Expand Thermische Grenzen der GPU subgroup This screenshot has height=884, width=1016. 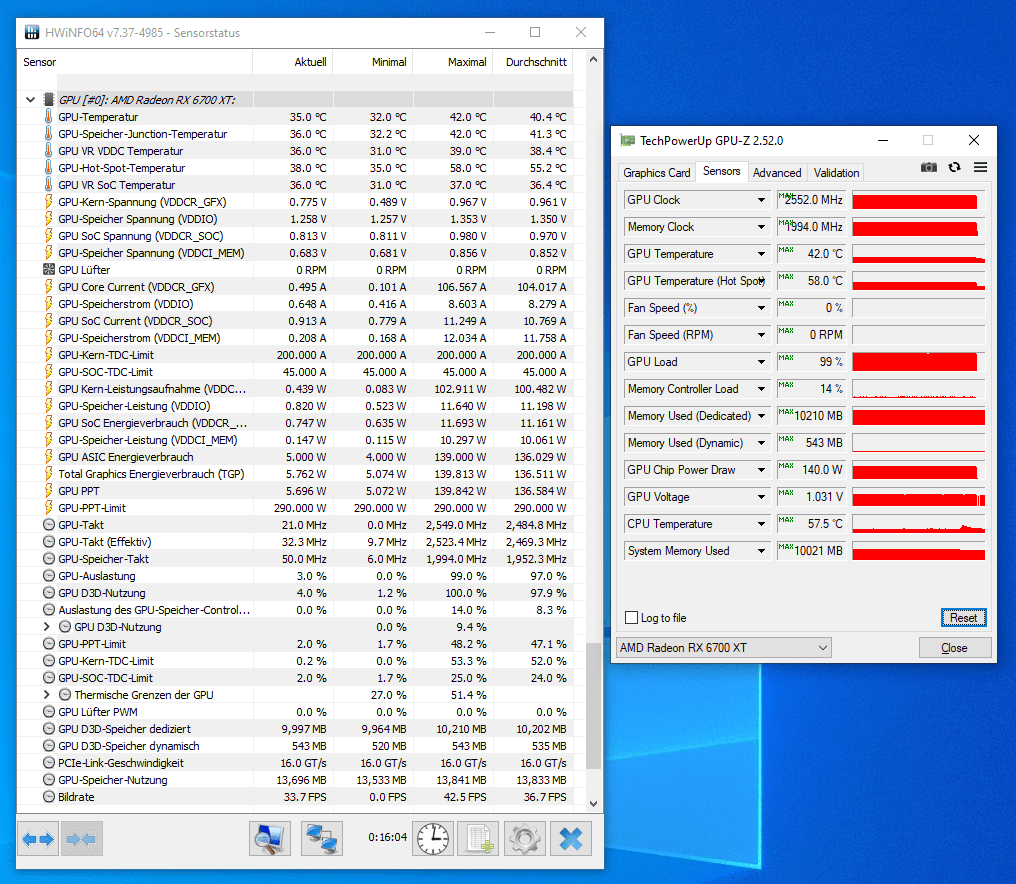point(47,695)
